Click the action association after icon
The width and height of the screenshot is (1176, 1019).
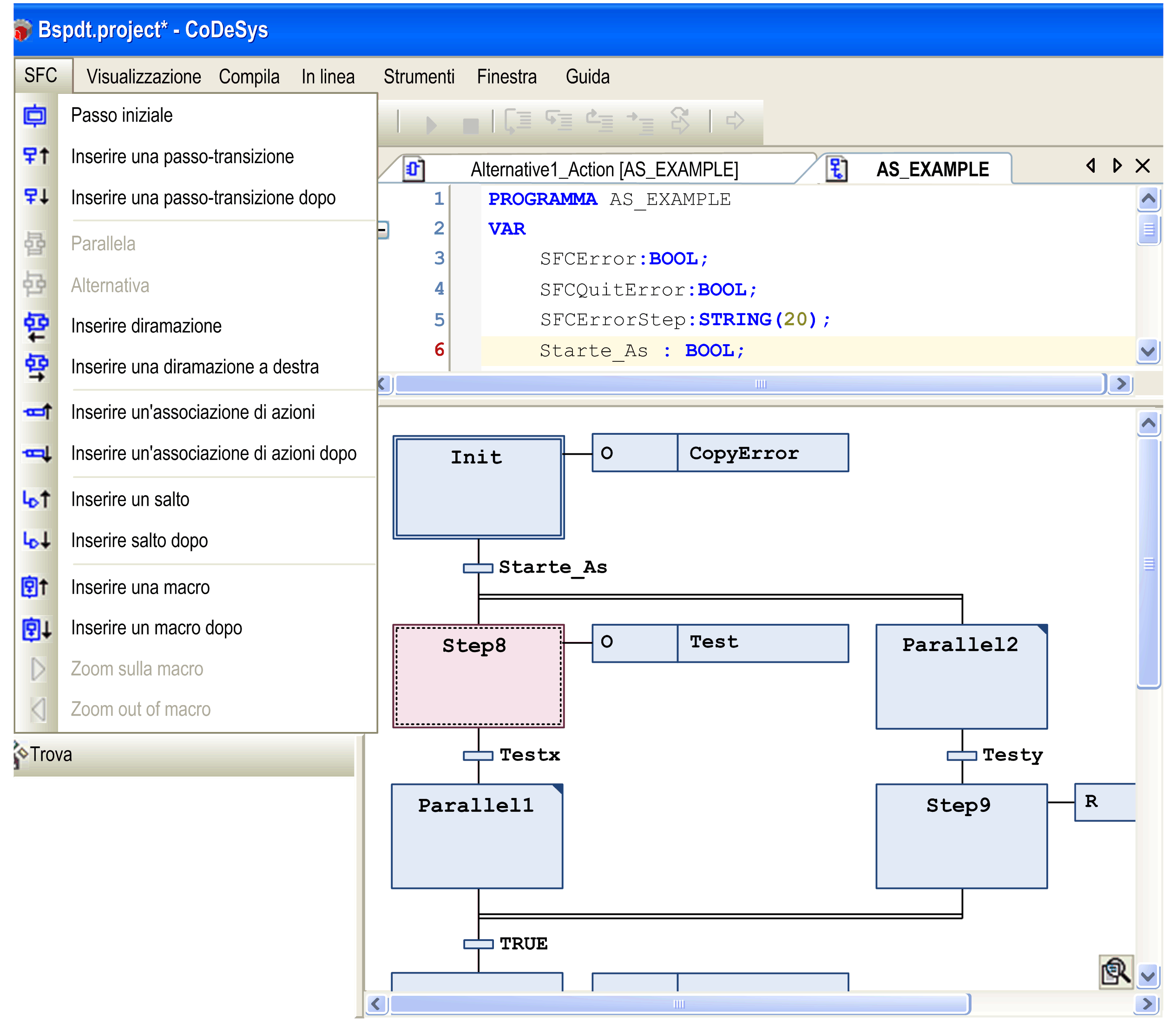point(37,453)
